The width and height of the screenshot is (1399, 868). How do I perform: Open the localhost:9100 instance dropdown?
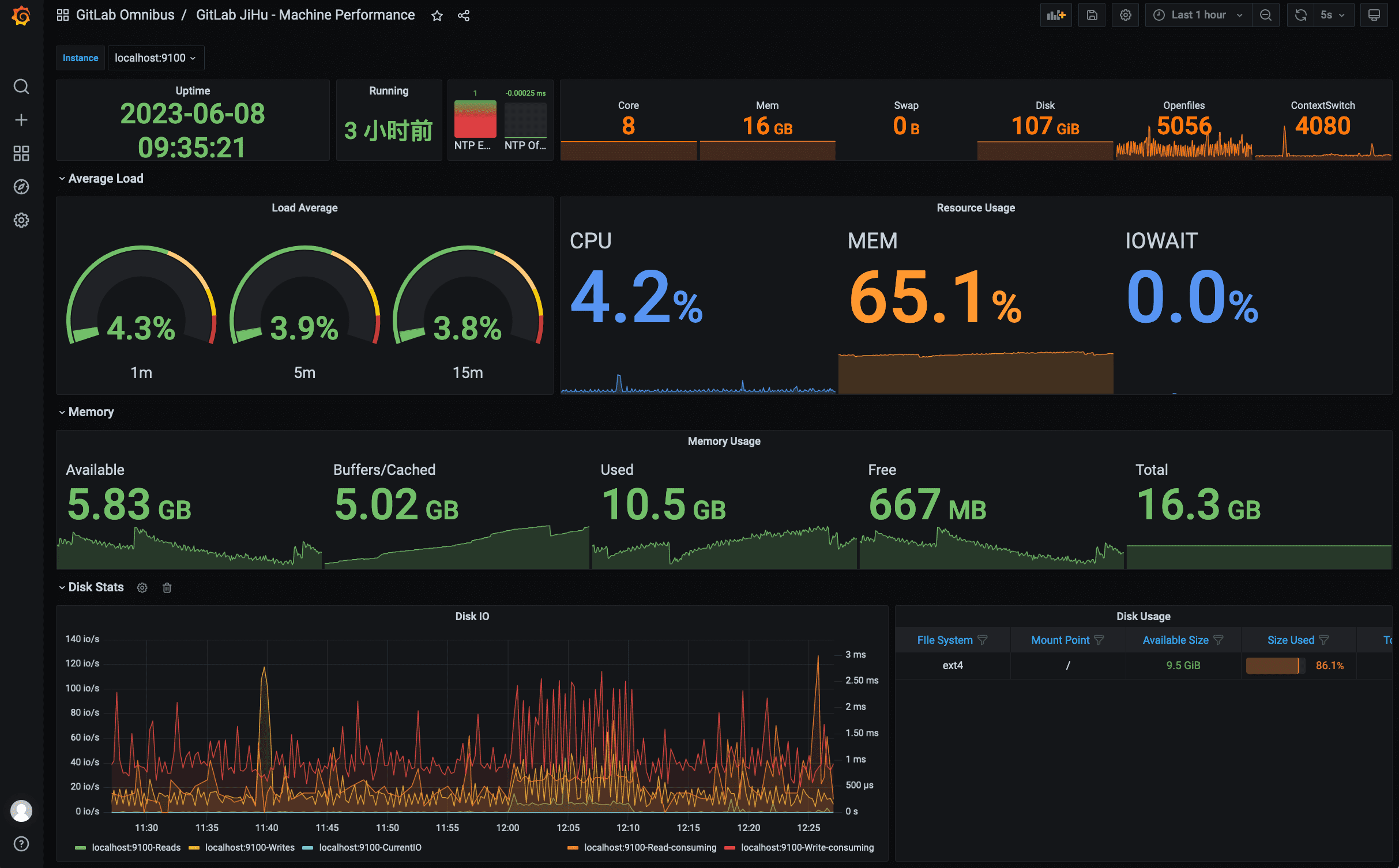(156, 58)
